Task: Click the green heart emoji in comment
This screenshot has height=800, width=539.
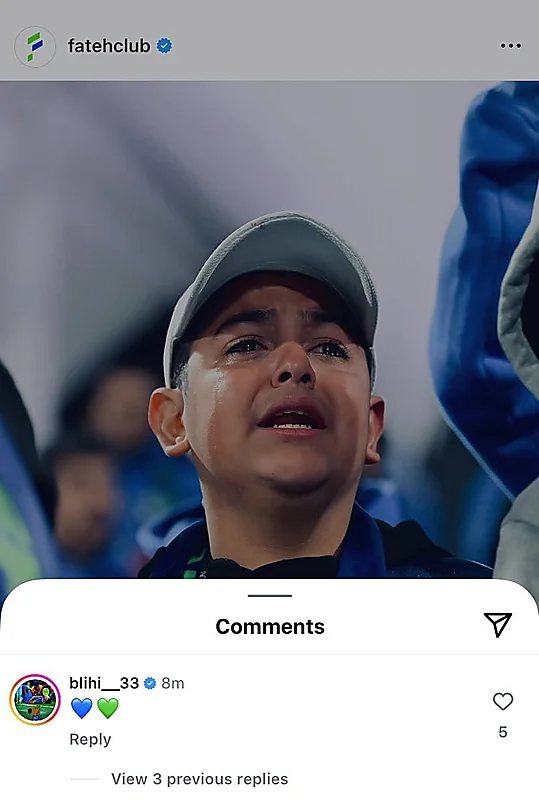Action: [108, 708]
